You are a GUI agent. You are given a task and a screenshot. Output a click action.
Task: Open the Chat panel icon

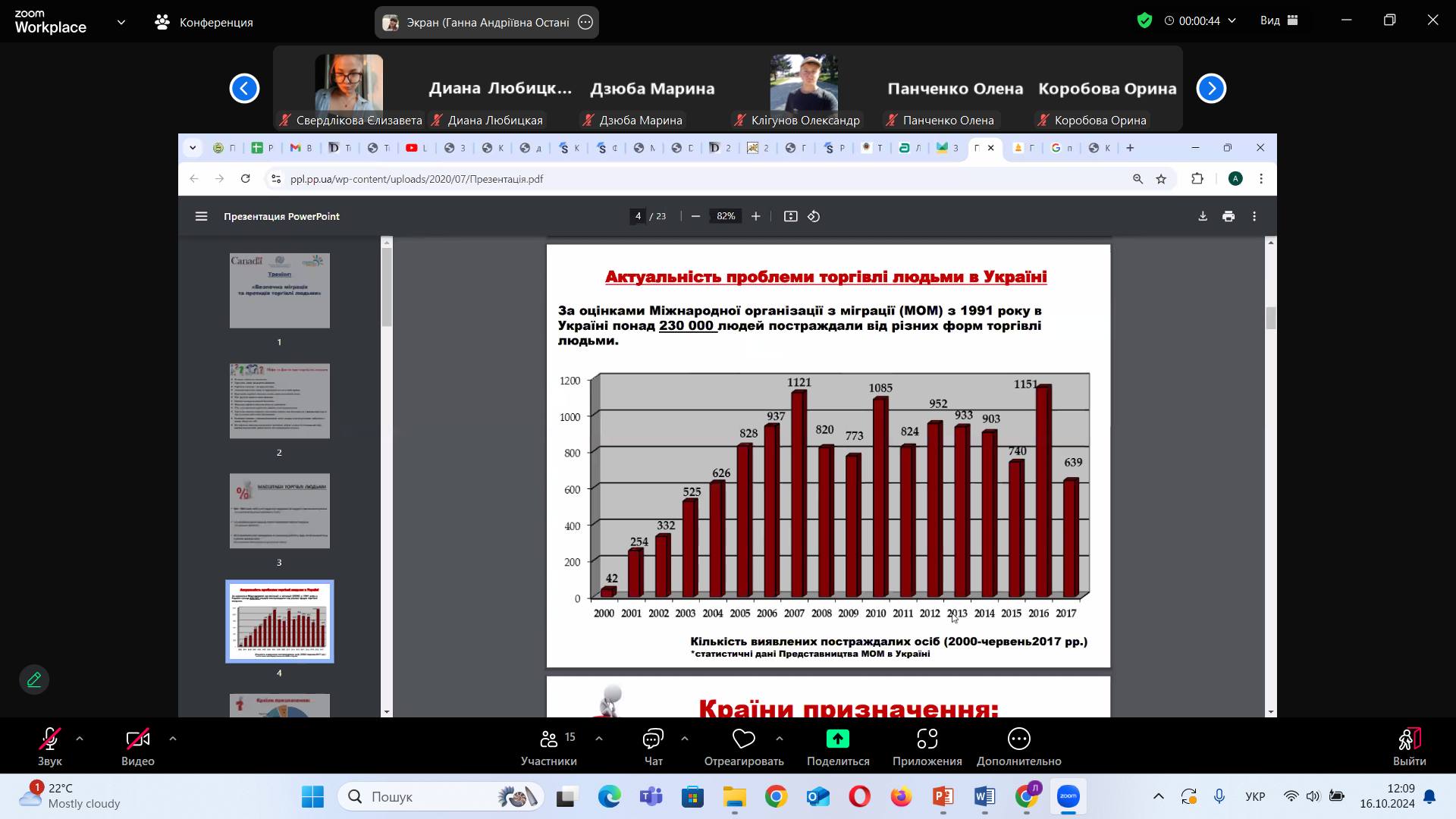(x=653, y=739)
